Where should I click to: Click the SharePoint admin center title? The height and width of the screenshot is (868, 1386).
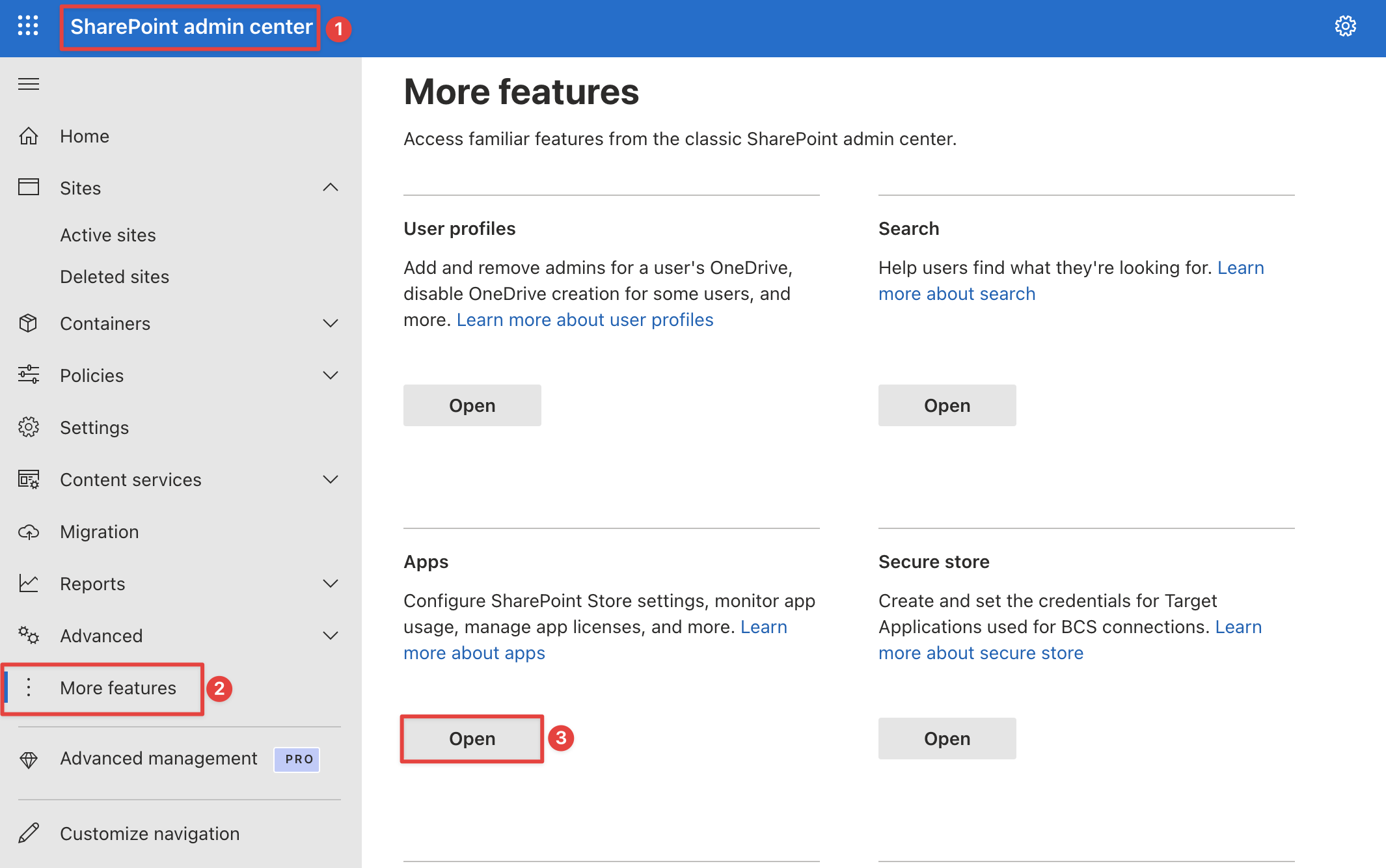(191, 27)
